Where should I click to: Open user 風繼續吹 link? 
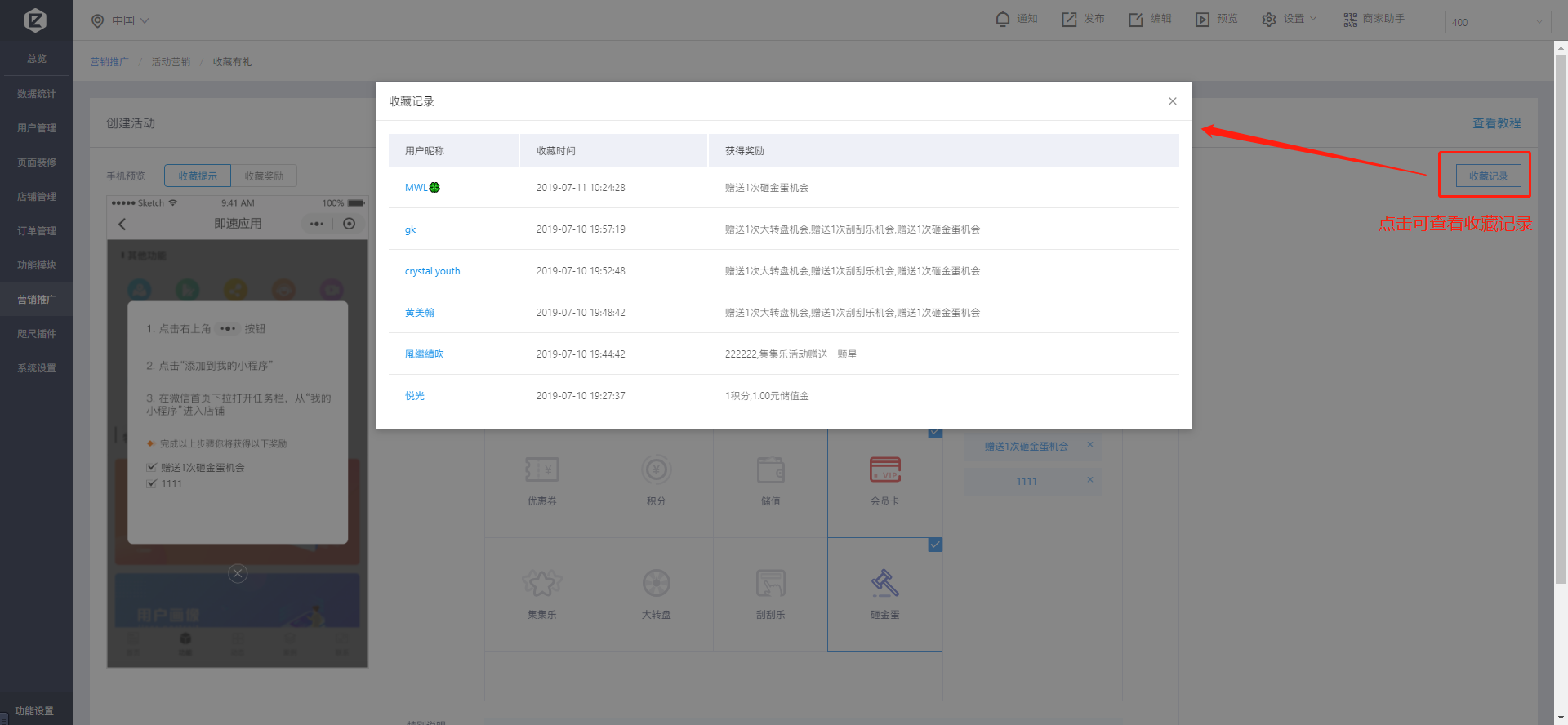[x=424, y=354]
